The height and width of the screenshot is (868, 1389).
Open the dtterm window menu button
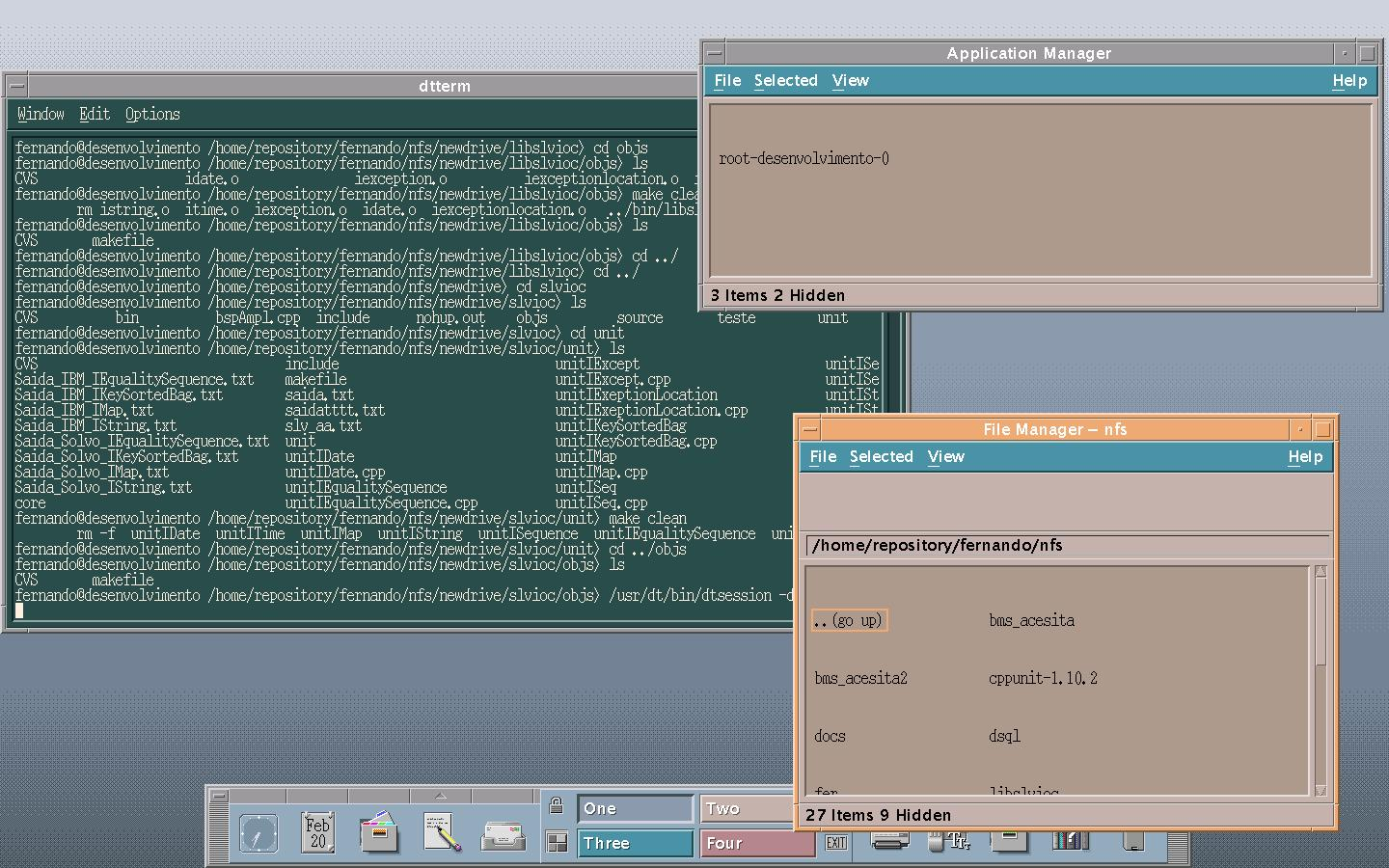coord(16,87)
